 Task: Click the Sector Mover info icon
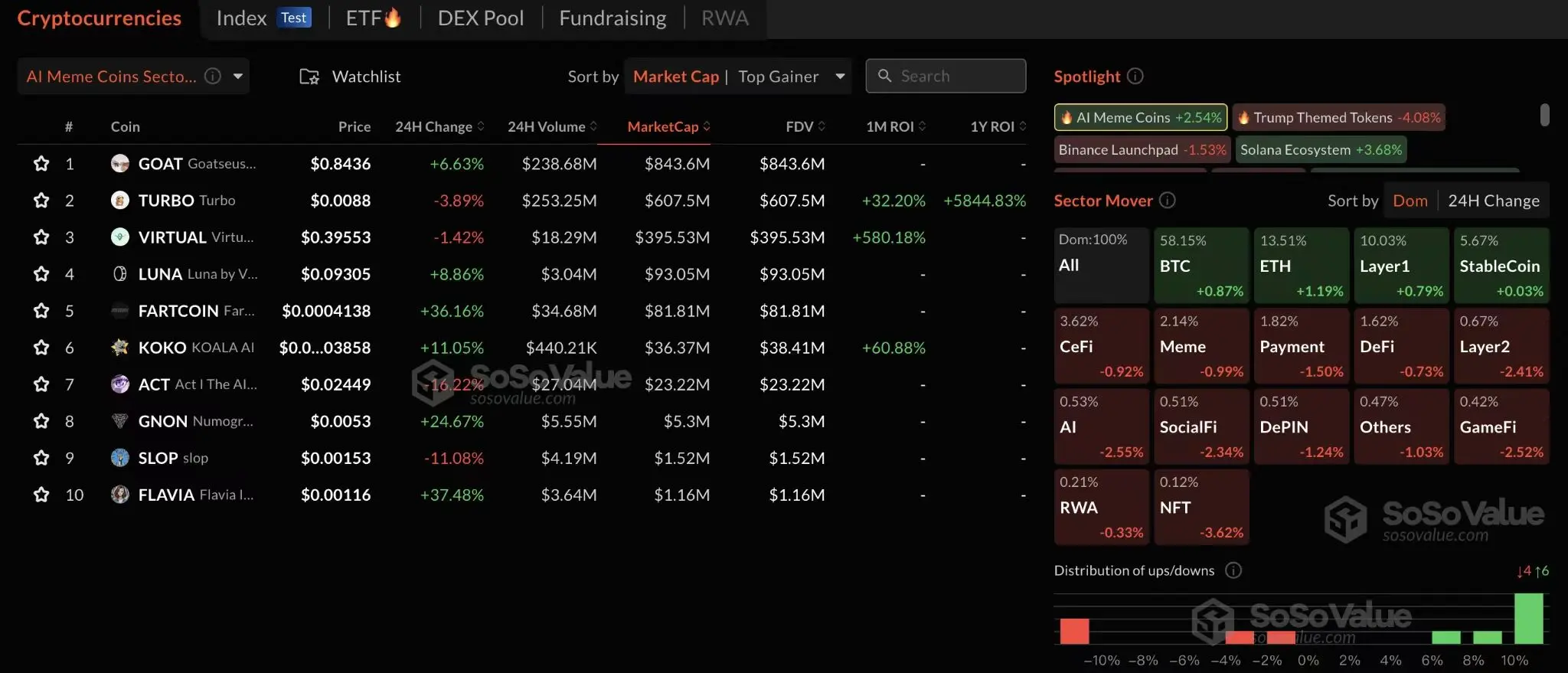(1167, 200)
